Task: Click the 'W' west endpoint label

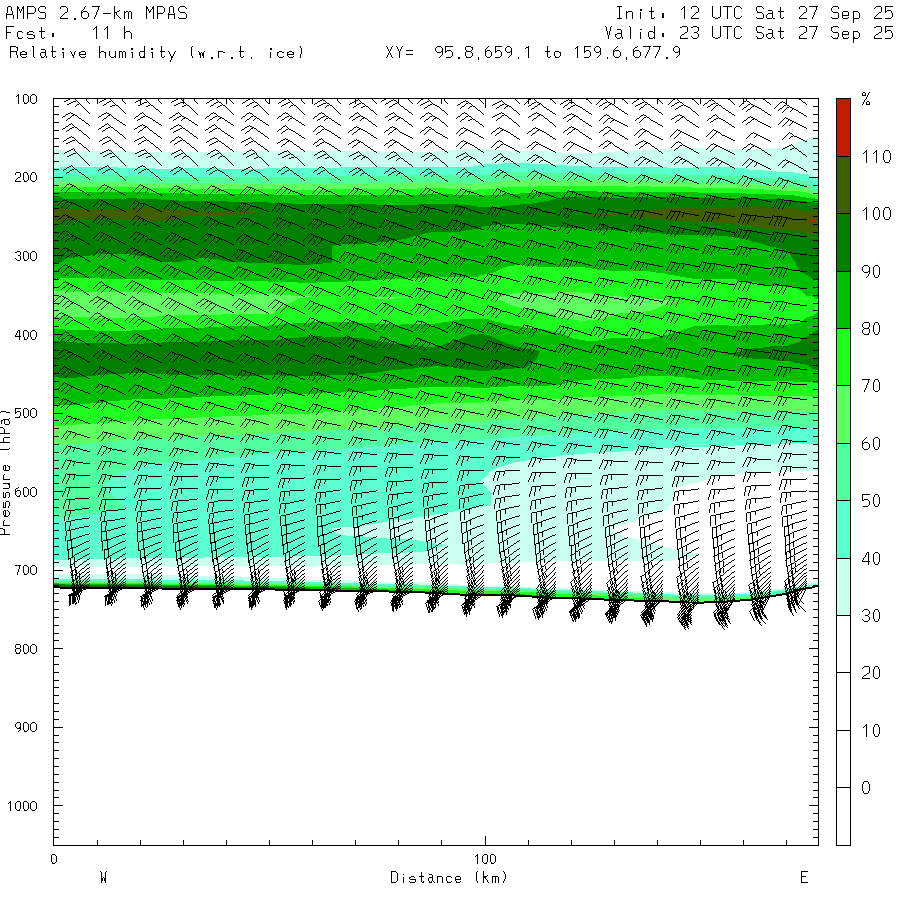Action: tap(104, 877)
